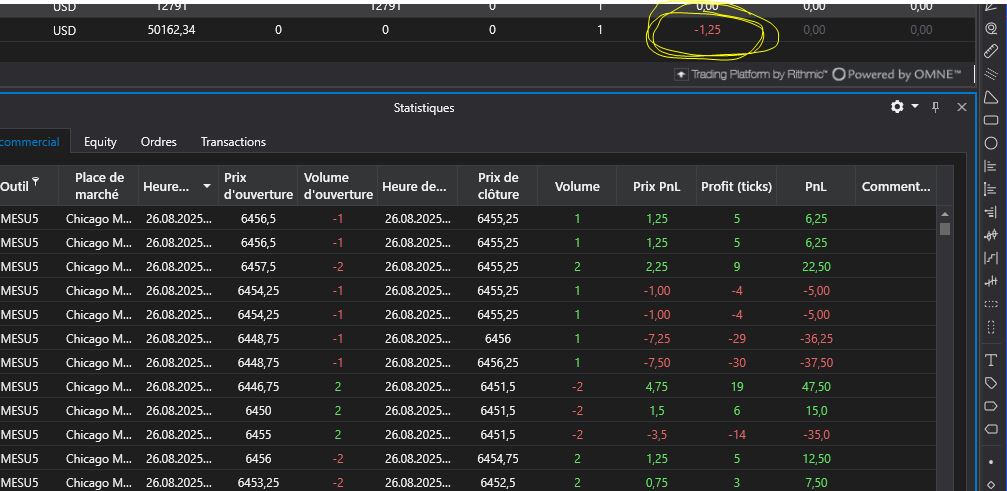The width and height of the screenshot is (1007, 491).
Task: Select the small dot marker tool
Action: pyautogui.click(x=991, y=462)
